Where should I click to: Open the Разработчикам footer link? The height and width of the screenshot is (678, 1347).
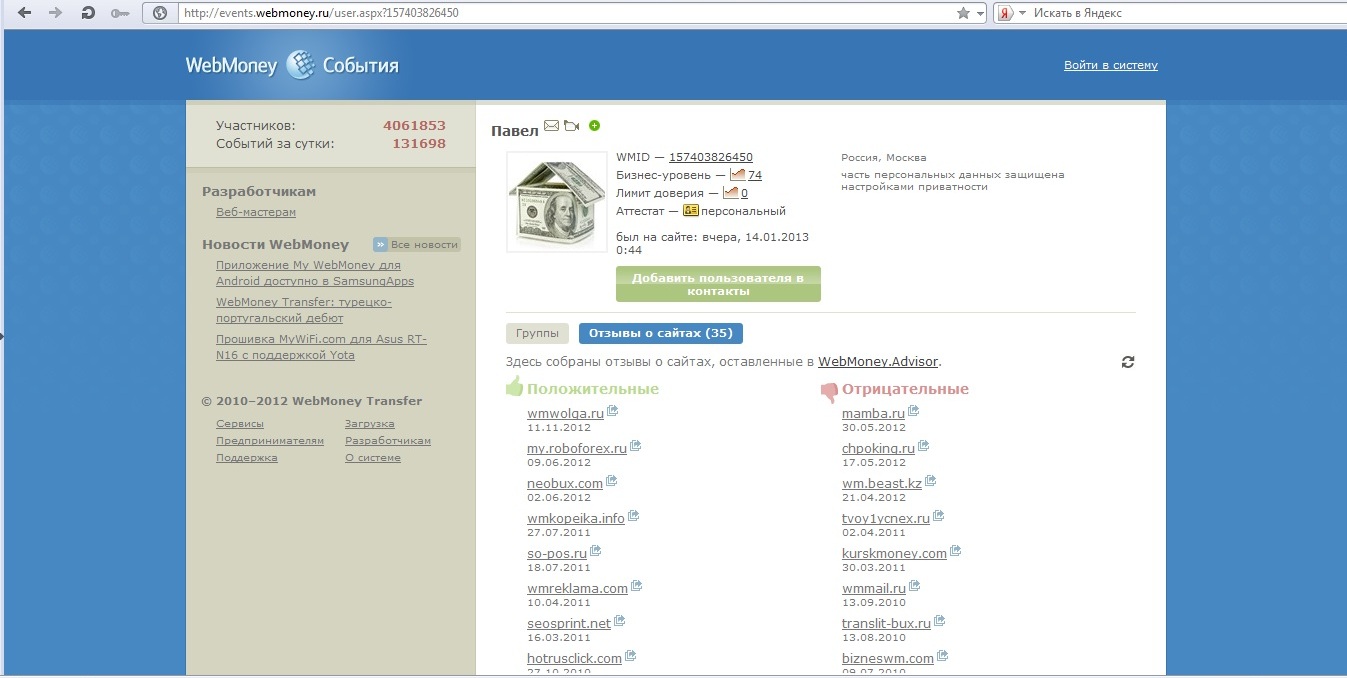click(x=388, y=441)
